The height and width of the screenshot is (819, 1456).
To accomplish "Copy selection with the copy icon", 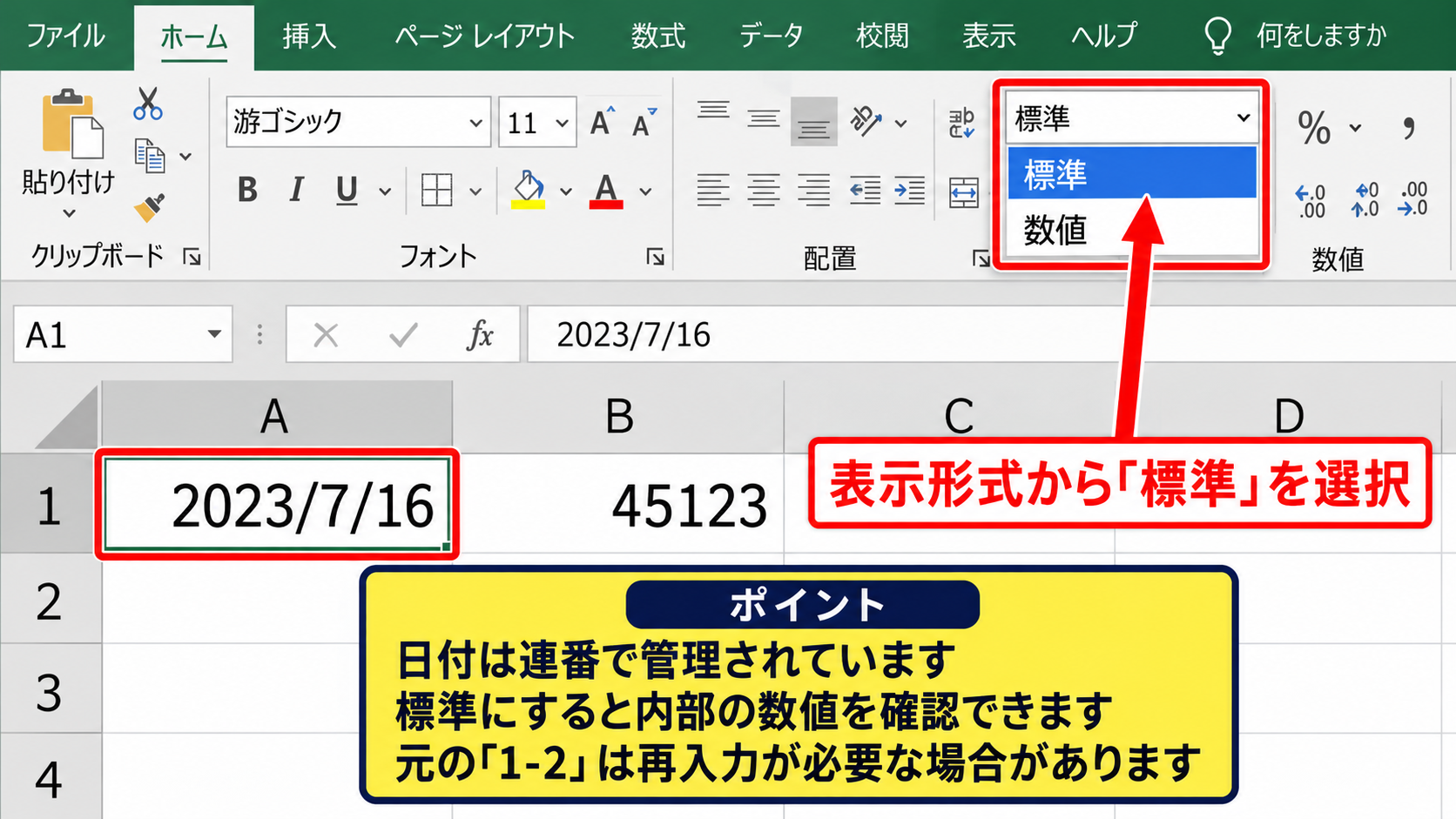I will (x=150, y=156).
